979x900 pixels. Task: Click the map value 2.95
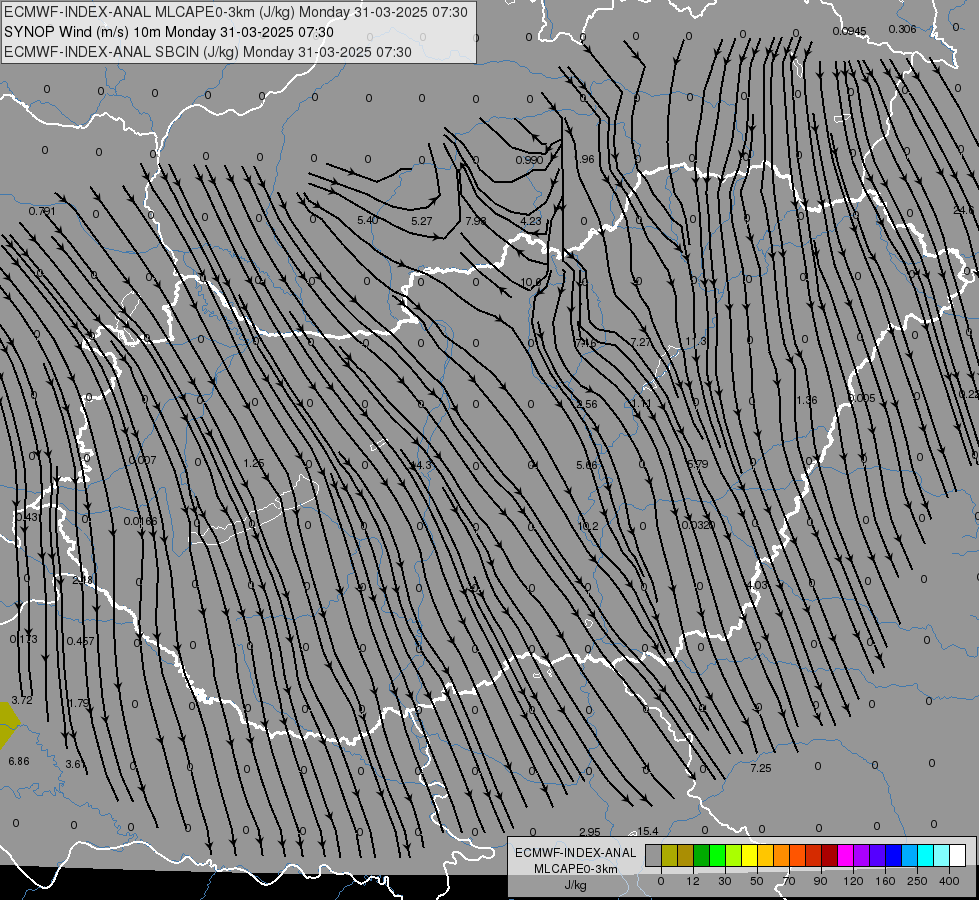590,832
